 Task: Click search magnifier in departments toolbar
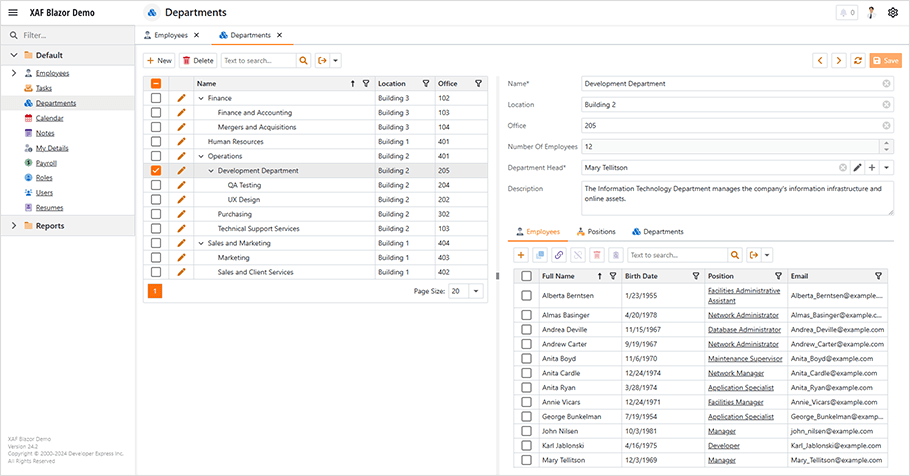tap(304, 61)
